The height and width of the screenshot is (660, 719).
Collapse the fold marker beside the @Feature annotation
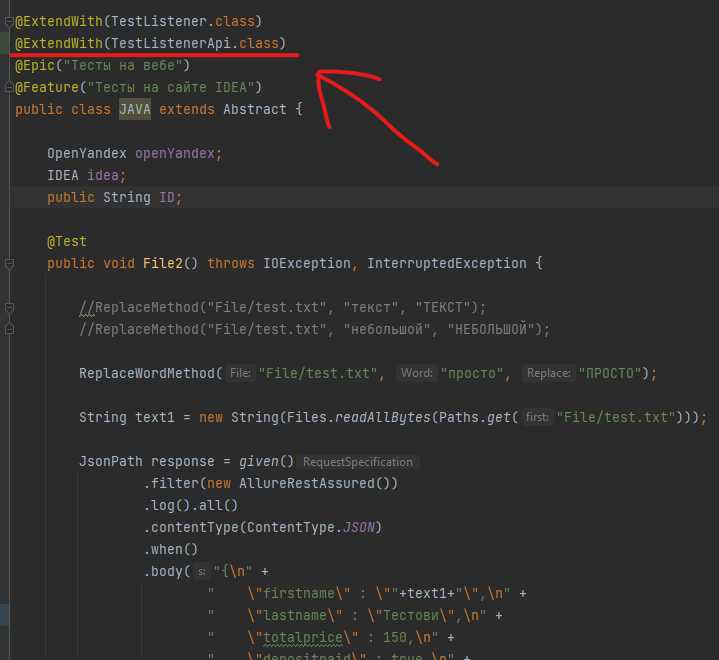pos(9,87)
